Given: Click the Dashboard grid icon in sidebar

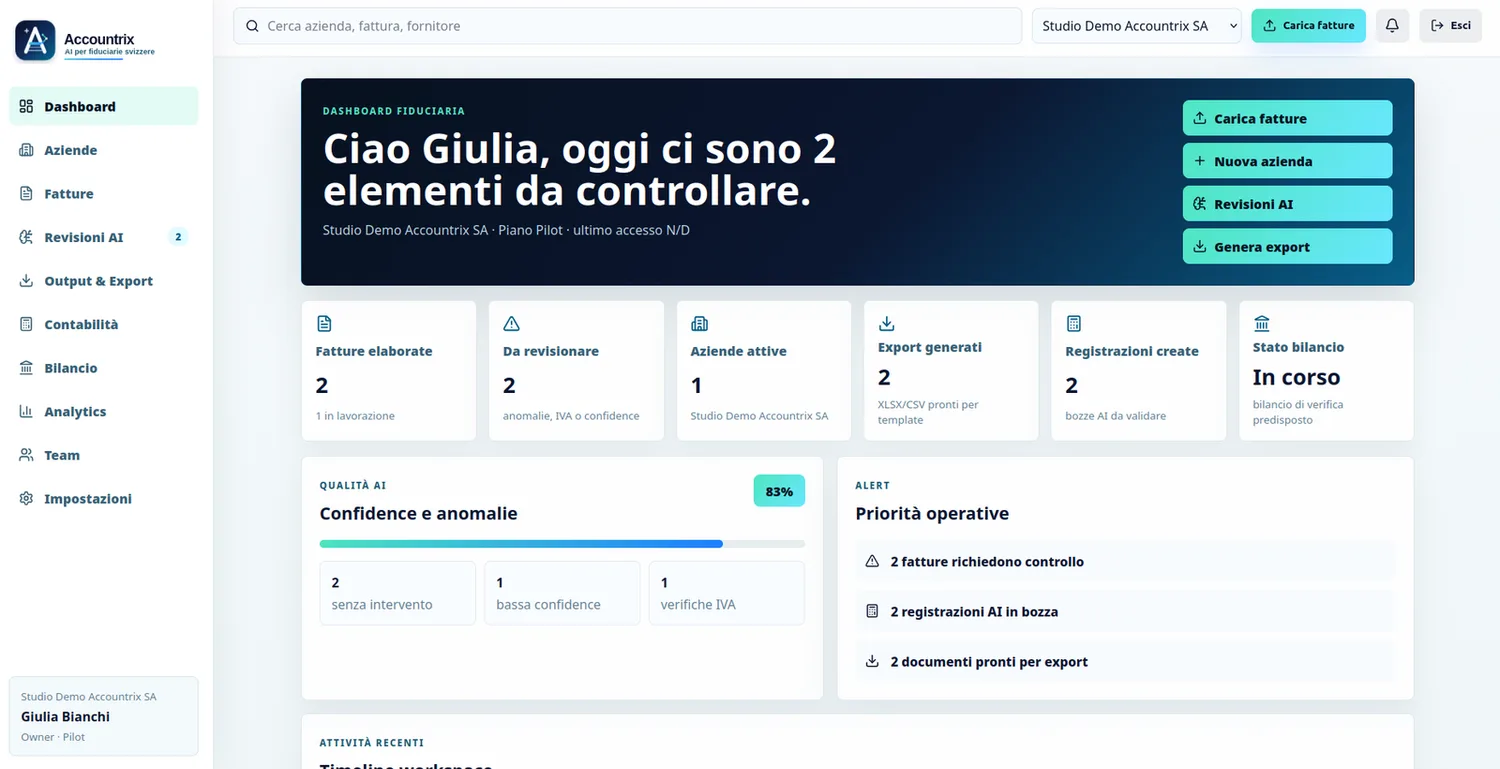Looking at the screenshot, I should [x=27, y=106].
